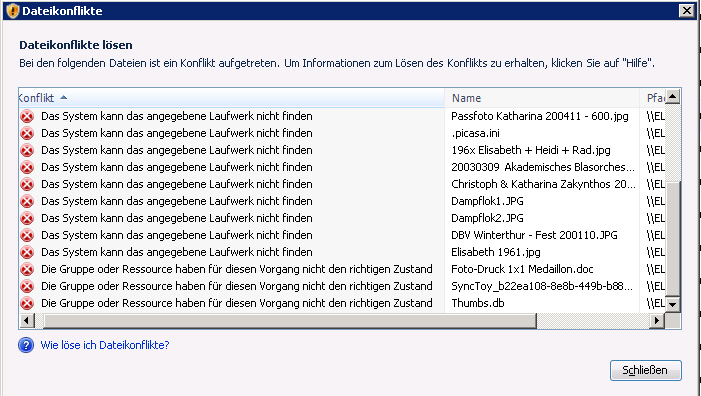This screenshot has height=396, width=701.
Task: Click the Schließen button
Action: [x=646, y=371]
